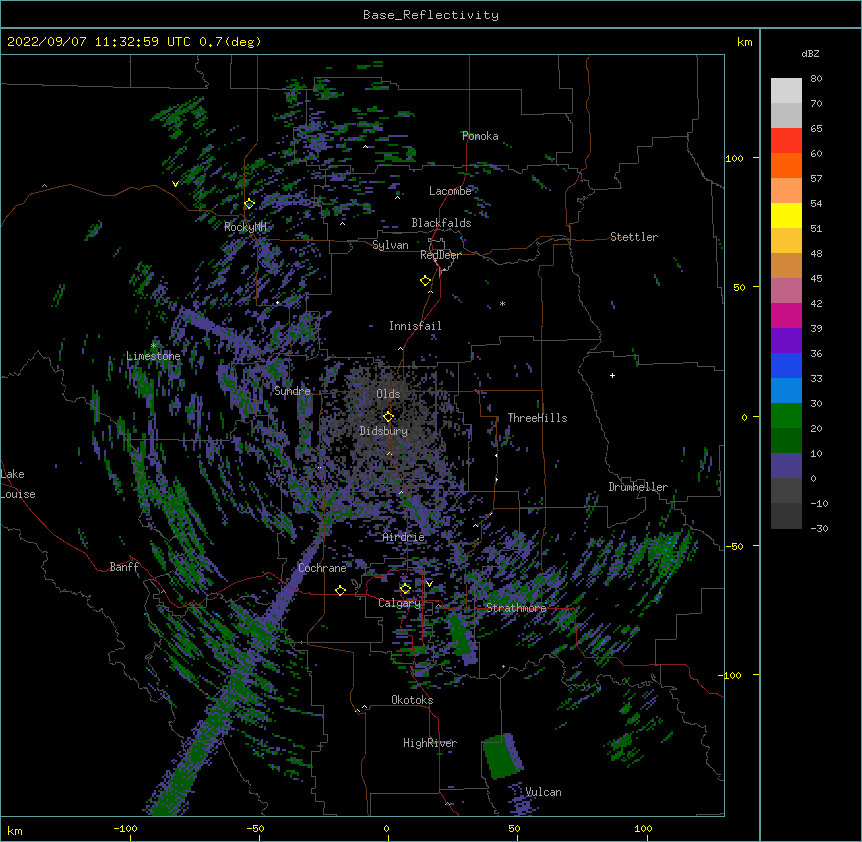
Task: Click the green rectangular echo block near Vulcan
Action: click(499, 757)
